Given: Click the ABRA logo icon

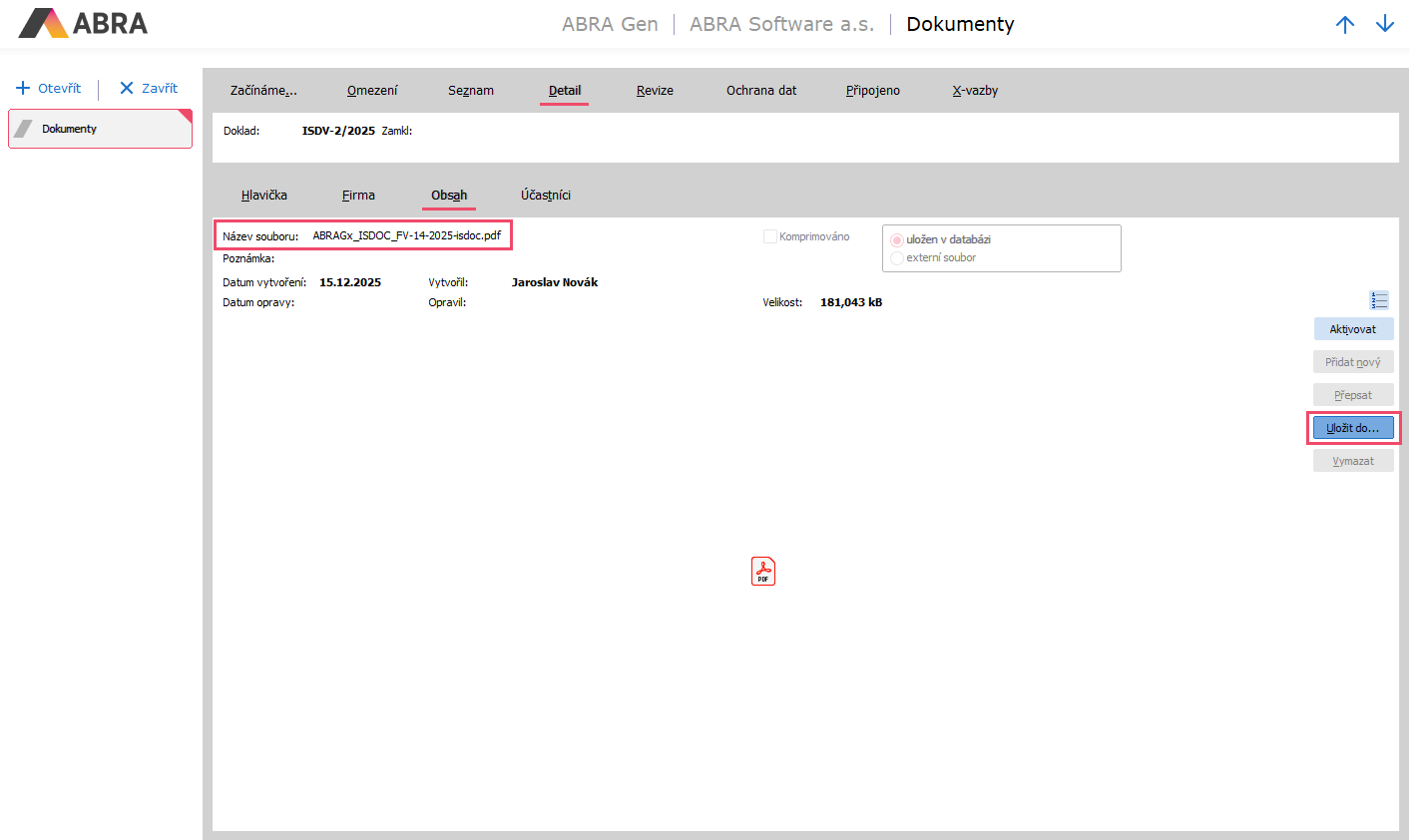Looking at the screenshot, I should [x=43, y=23].
